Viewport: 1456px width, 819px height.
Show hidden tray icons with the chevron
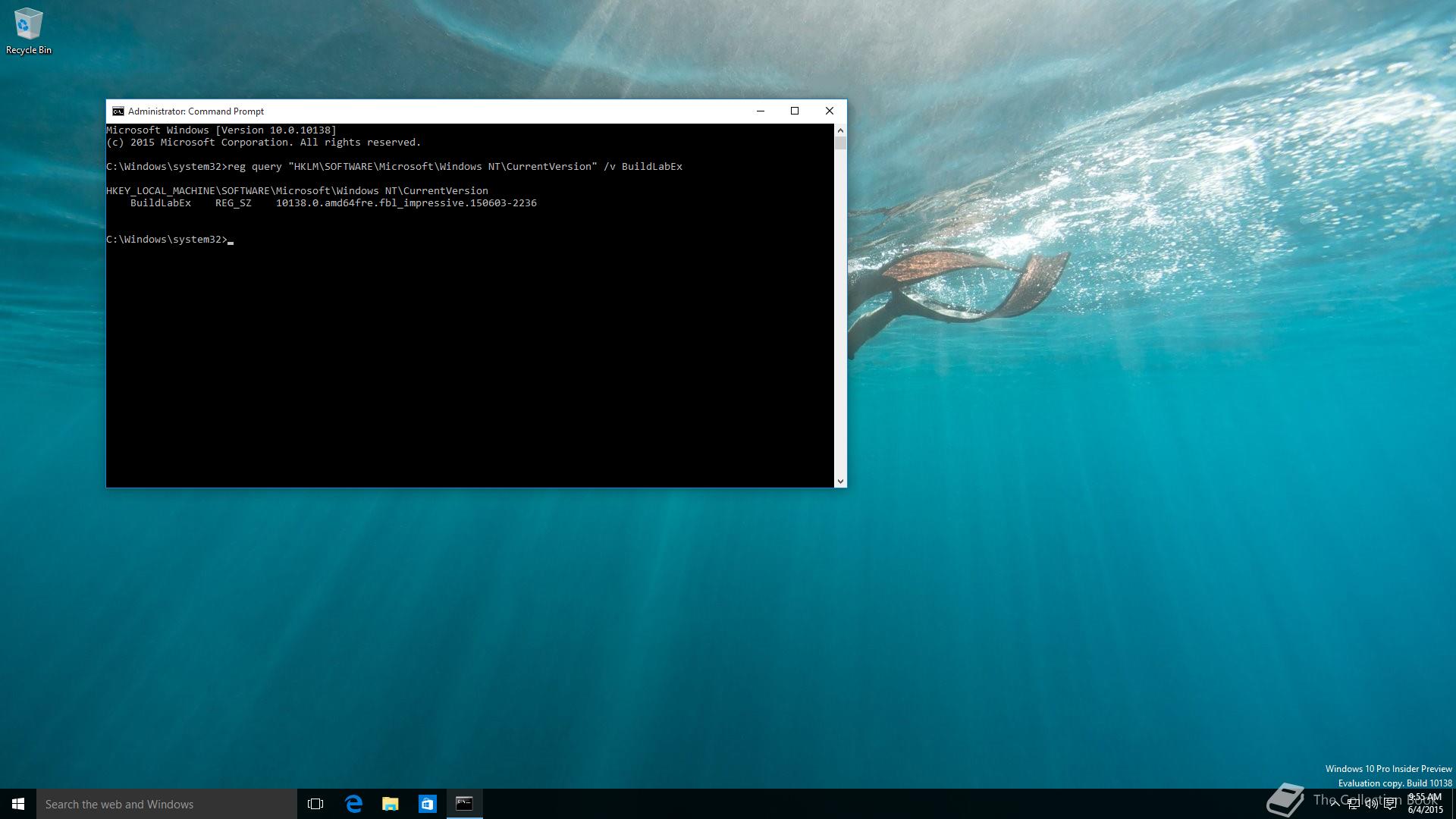point(1335,804)
